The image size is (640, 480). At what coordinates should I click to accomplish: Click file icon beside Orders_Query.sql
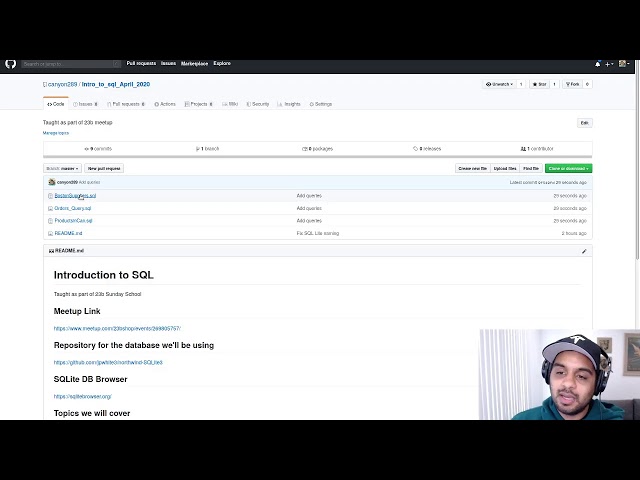[x=51, y=208]
